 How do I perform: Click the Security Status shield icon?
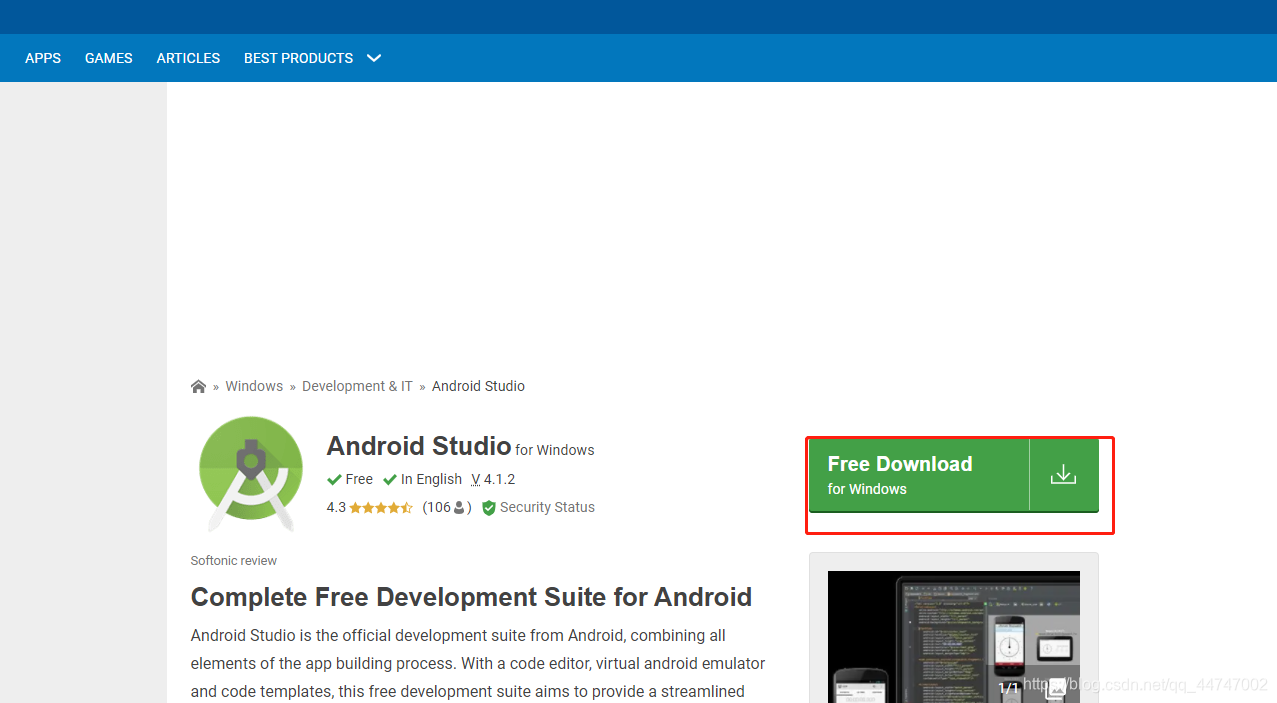[x=489, y=508]
